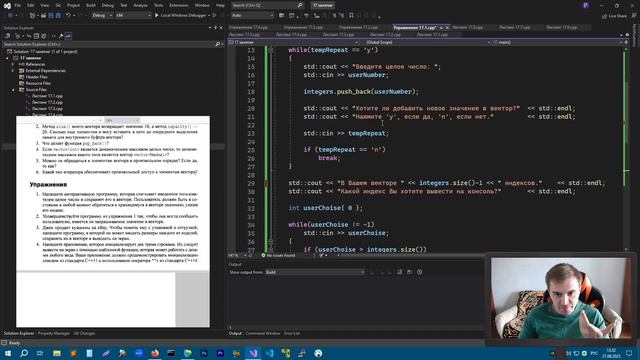Screen dimensions: 640x360
Task: Click the system clock in the taskbar
Action: point(611,353)
